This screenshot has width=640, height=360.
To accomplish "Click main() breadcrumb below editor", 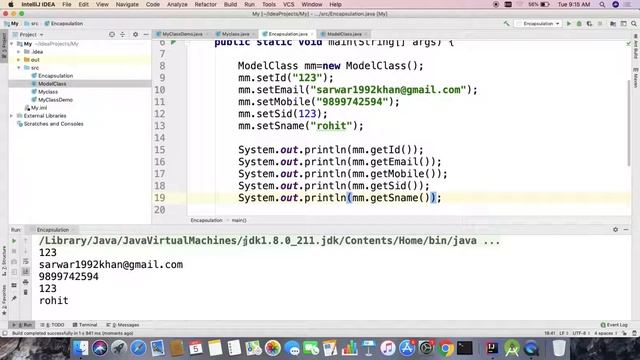I will click(x=239, y=220).
